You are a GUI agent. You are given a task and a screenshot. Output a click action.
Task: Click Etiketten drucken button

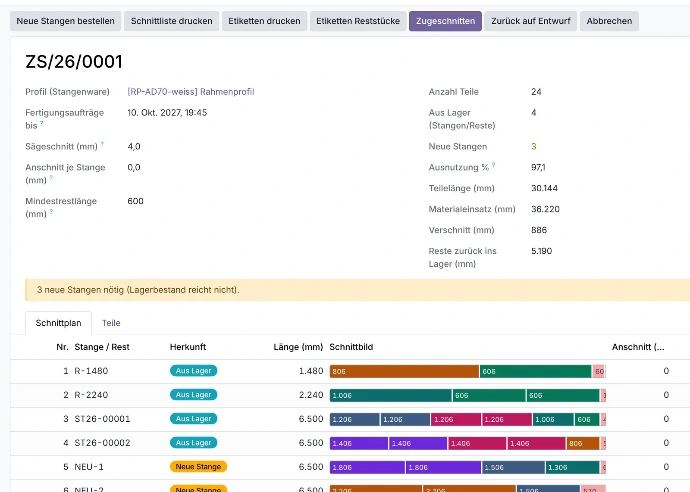264,21
